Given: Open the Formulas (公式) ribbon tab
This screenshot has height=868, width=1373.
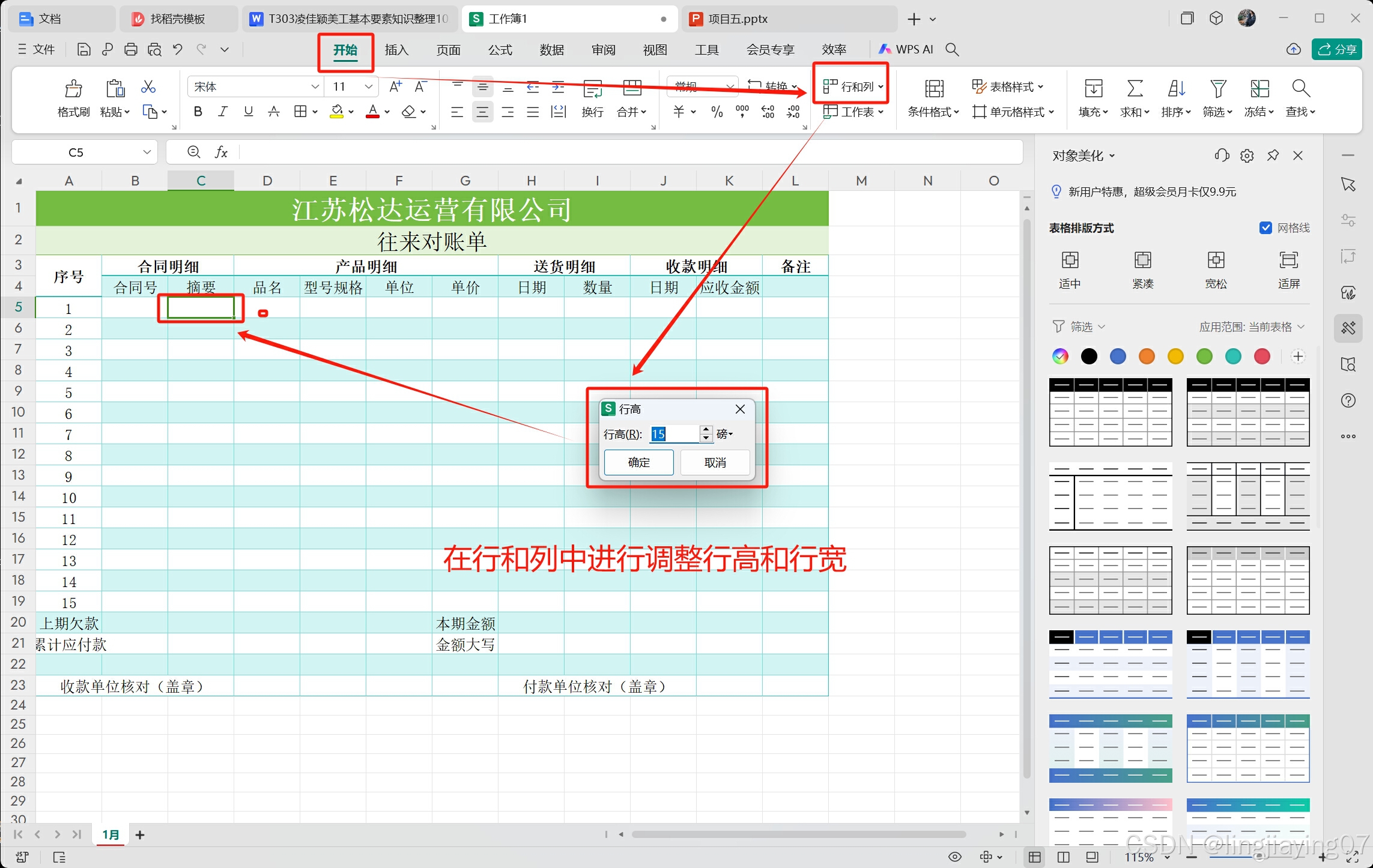Looking at the screenshot, I should [x=500, y=50].
